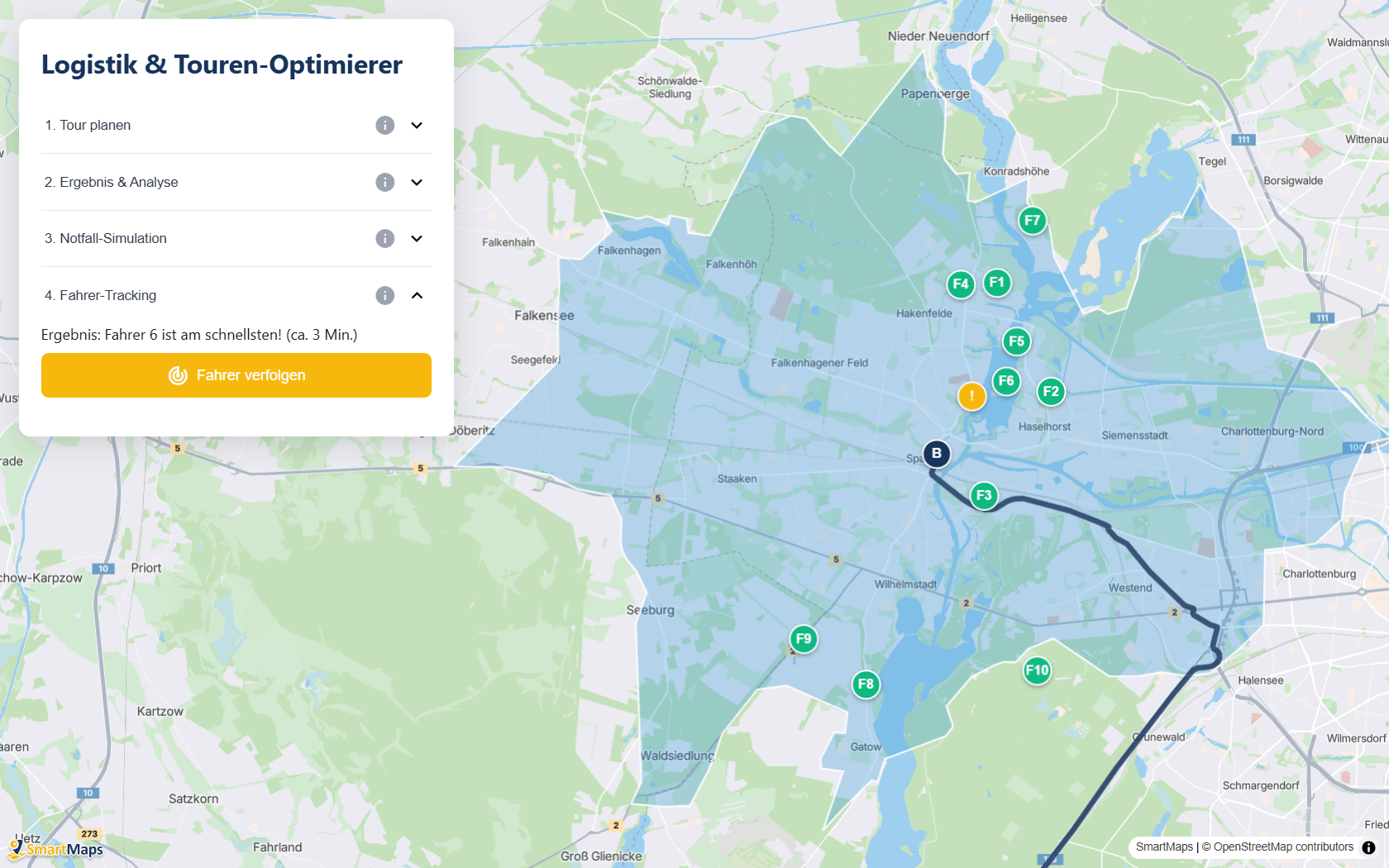Click driver marker F9 near Seeburg
This screenshot has width=1389, height=868.
(x=804, y=639)
